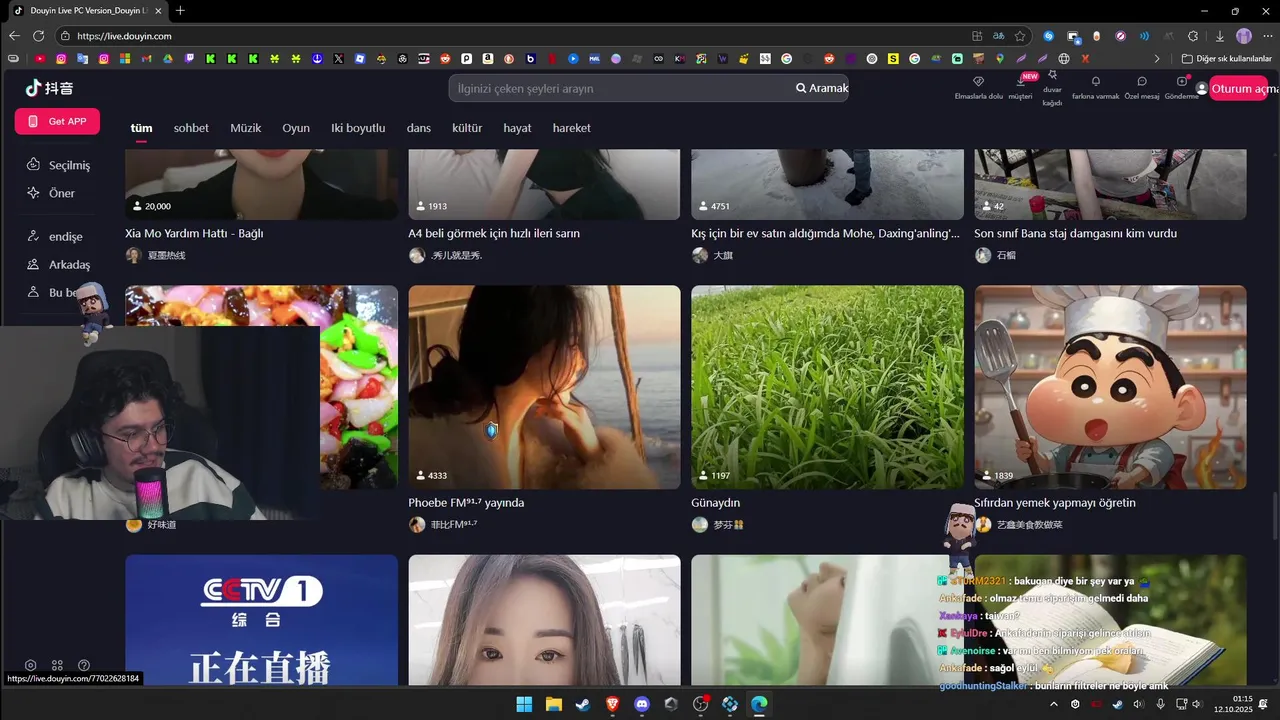Open the duvar kağıdı icon
The width and height of the screenshot is (1280, 720).
1052,76
